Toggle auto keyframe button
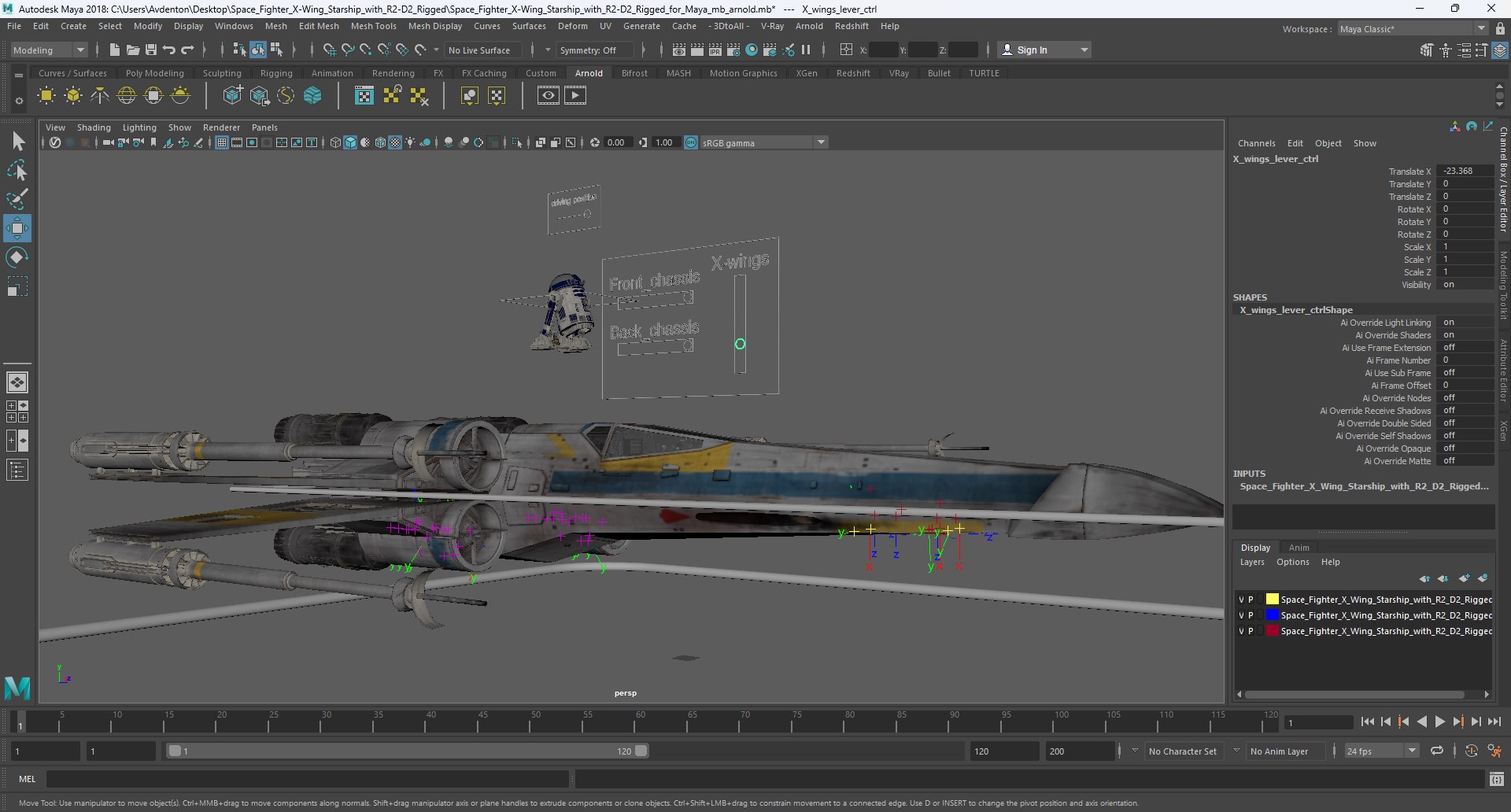Image resolution: width=1511 pixels, height=812 pixels. [x=1472, y=751]
